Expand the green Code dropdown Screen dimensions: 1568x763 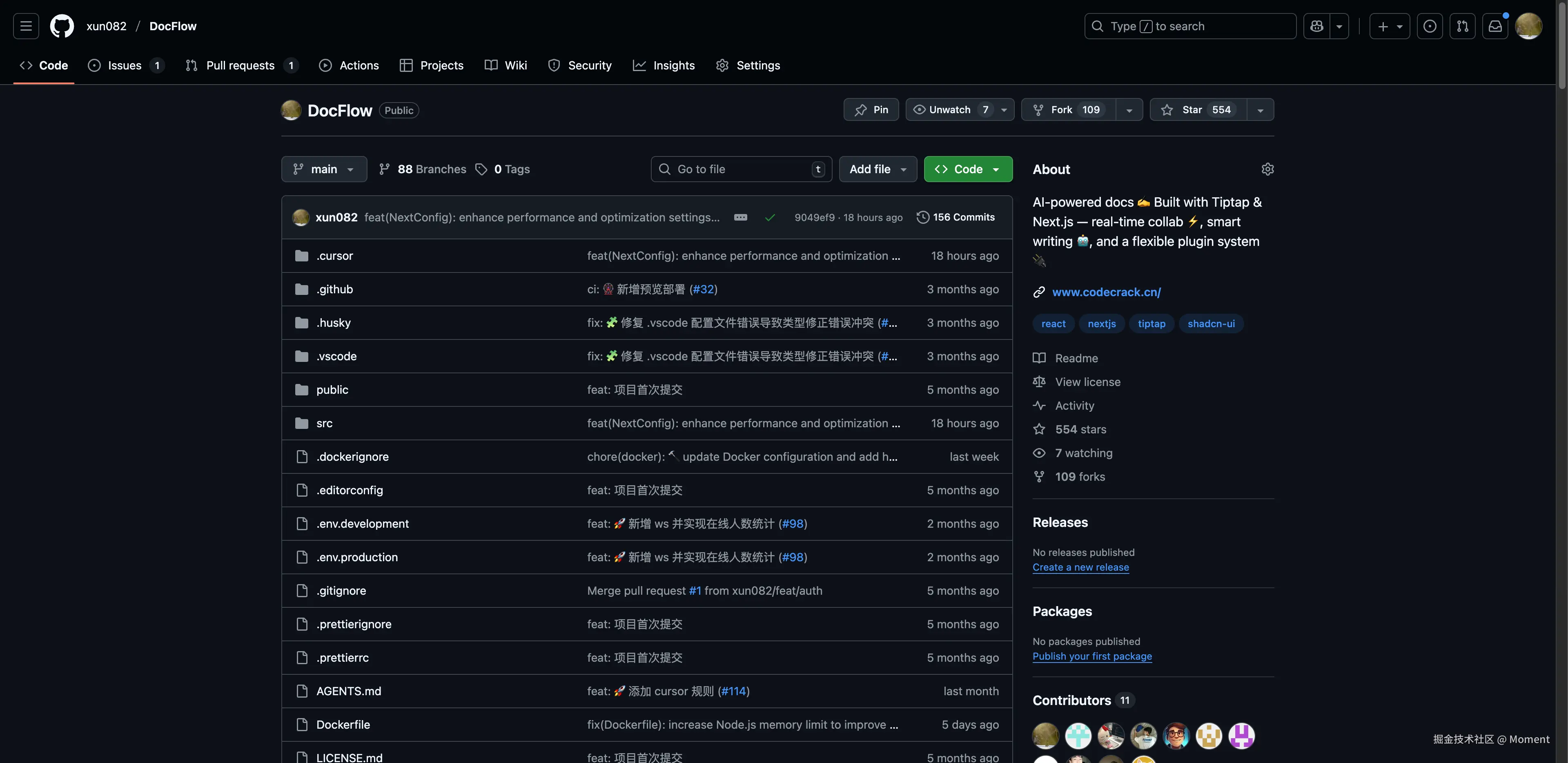(x=968, y=169)
